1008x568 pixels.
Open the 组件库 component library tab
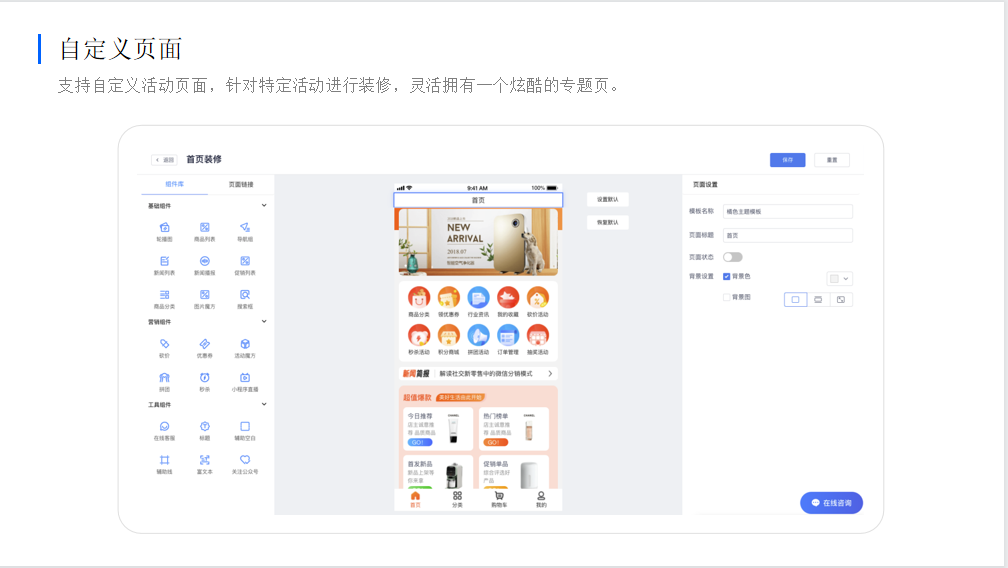[x=174, y=185]
